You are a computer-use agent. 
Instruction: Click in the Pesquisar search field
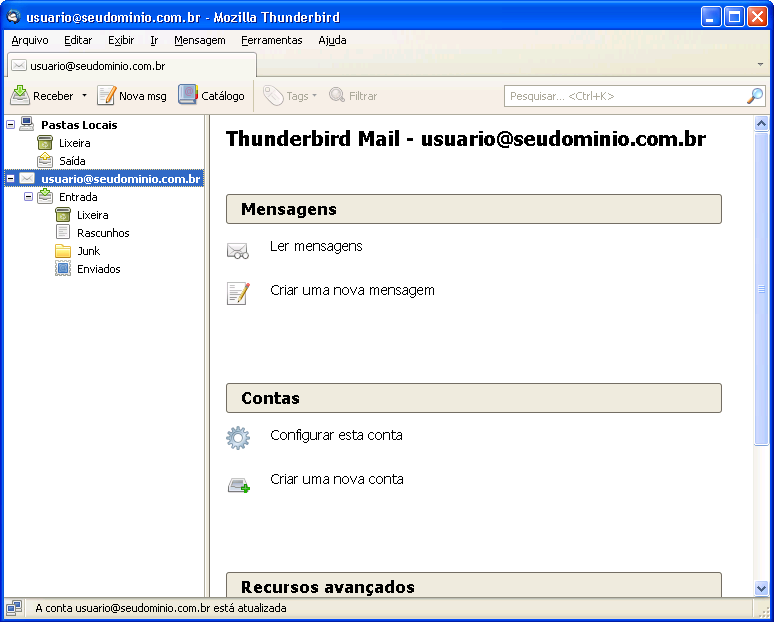coord(620,96)
